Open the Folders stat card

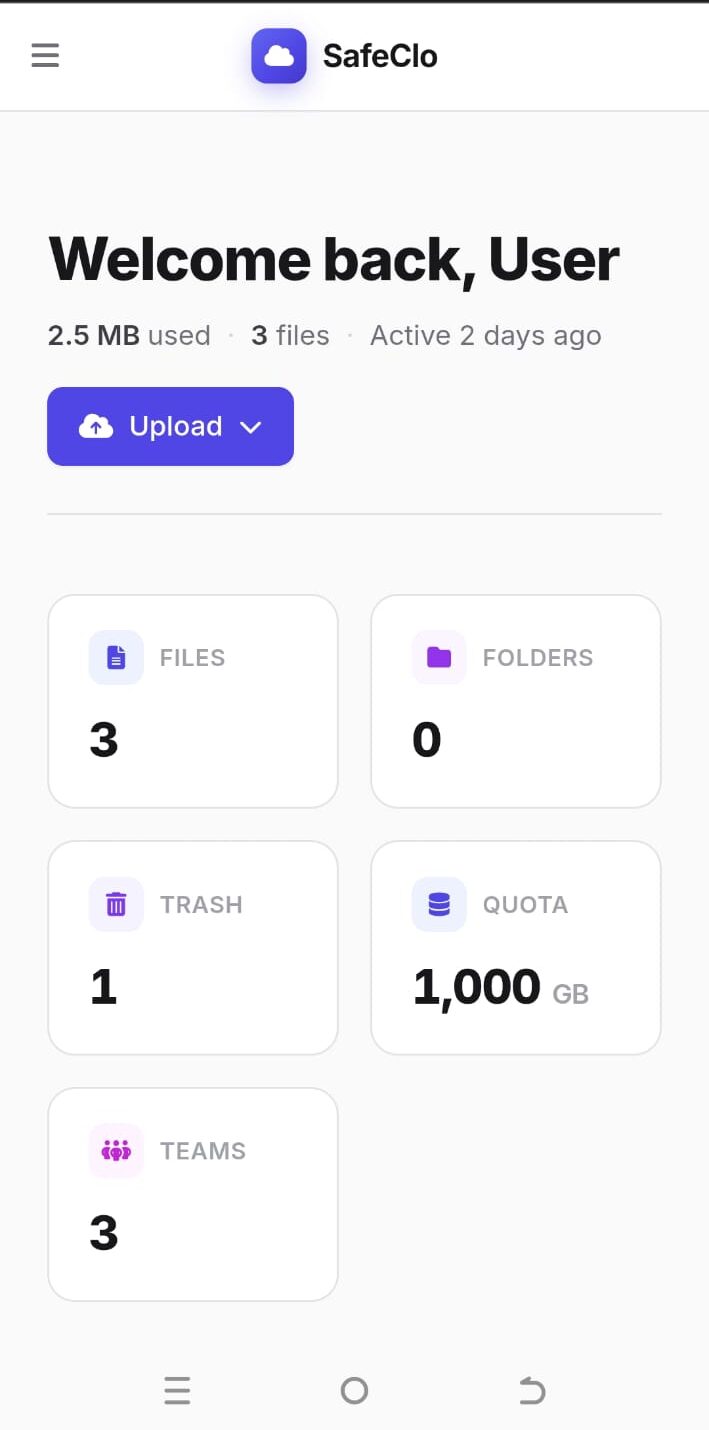[x=516, y=701]
